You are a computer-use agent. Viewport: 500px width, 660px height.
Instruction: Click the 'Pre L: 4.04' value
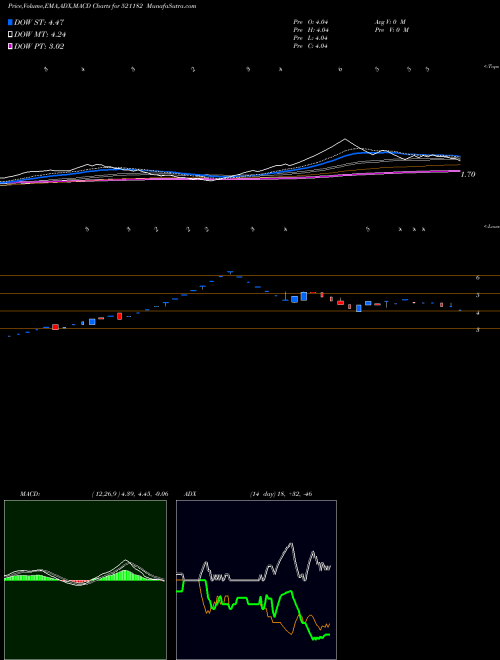coord(311,38)
